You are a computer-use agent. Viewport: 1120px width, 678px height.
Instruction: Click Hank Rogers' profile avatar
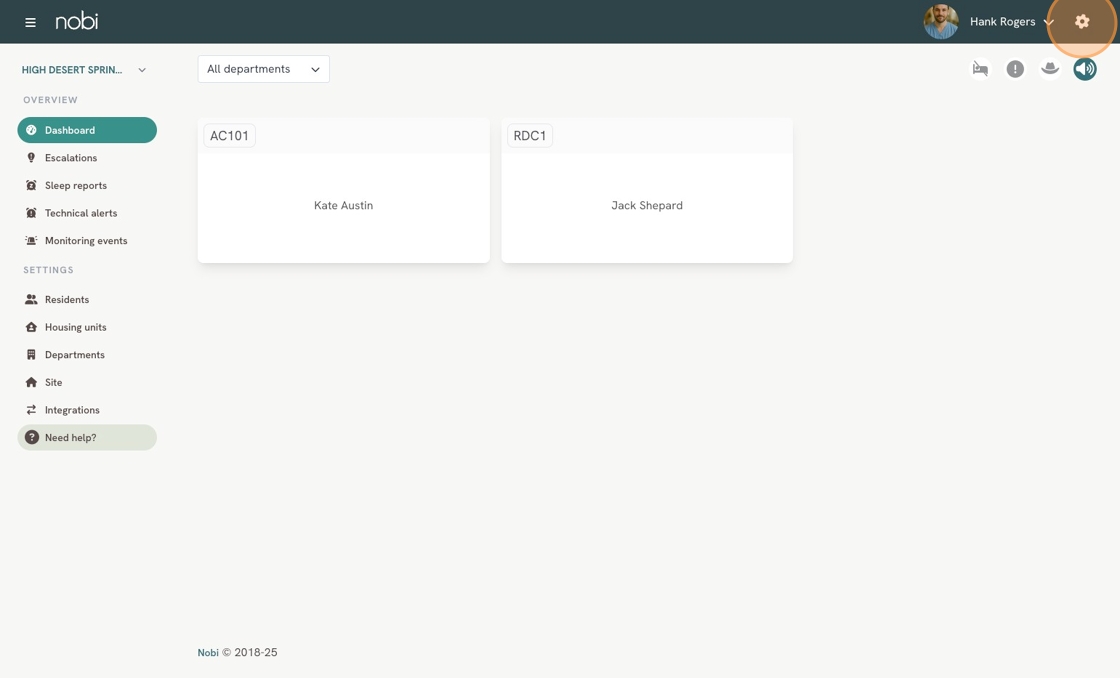(x=941, y=21)
